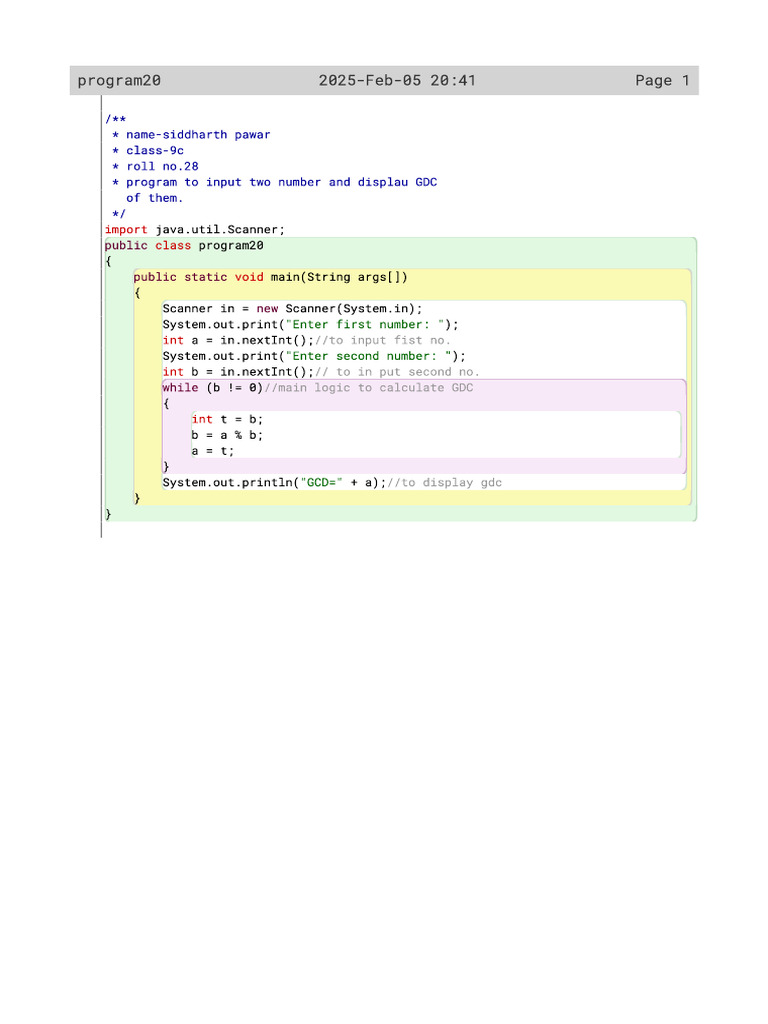Click the 'class-9c' comment line
The height and width of the screenshot is (1024, 768).
pyautogui.click(x=155, y=150)
